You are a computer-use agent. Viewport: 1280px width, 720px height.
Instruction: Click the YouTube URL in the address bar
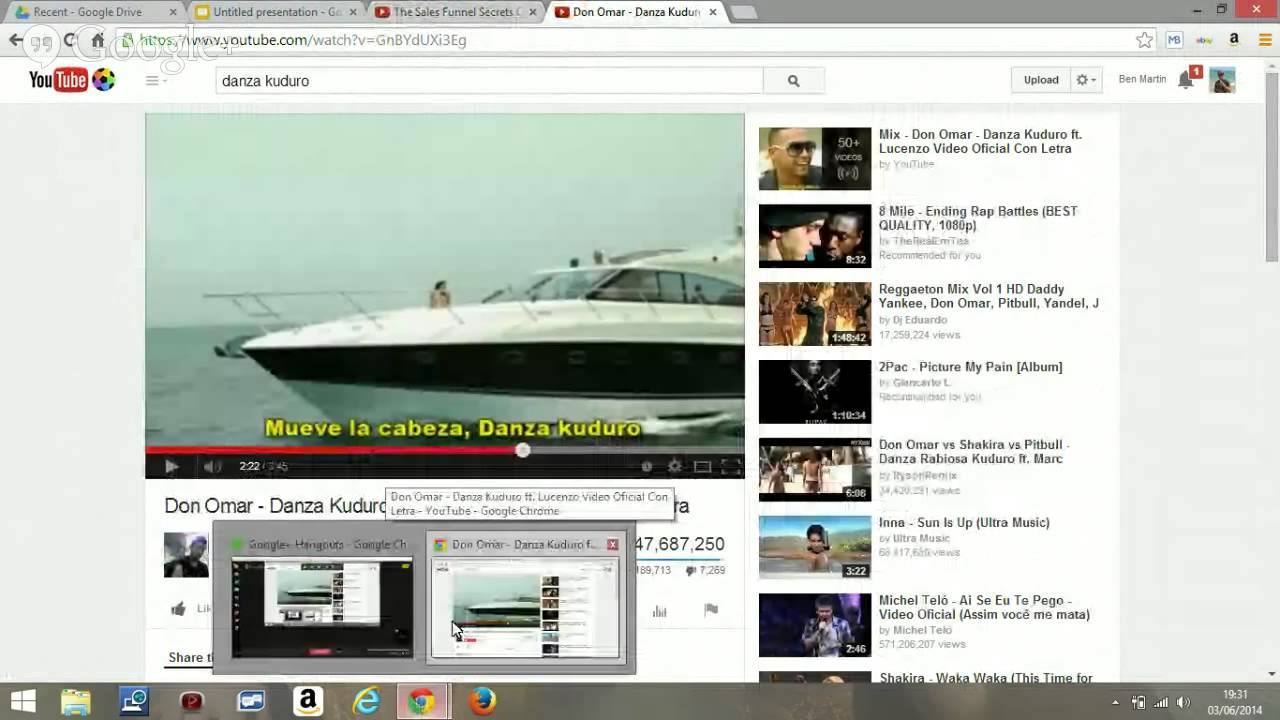pyautogui.click(x=302, y=40)
